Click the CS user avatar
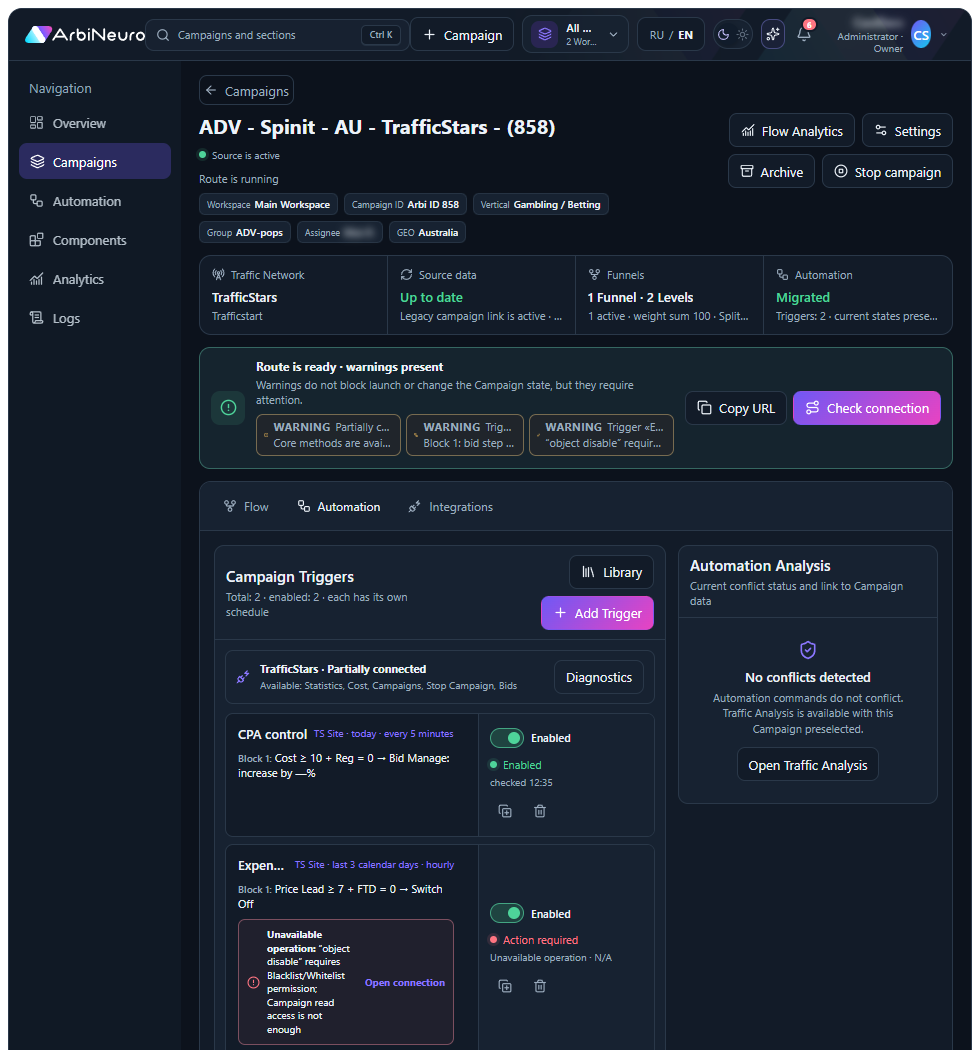 tap(921, 35)
